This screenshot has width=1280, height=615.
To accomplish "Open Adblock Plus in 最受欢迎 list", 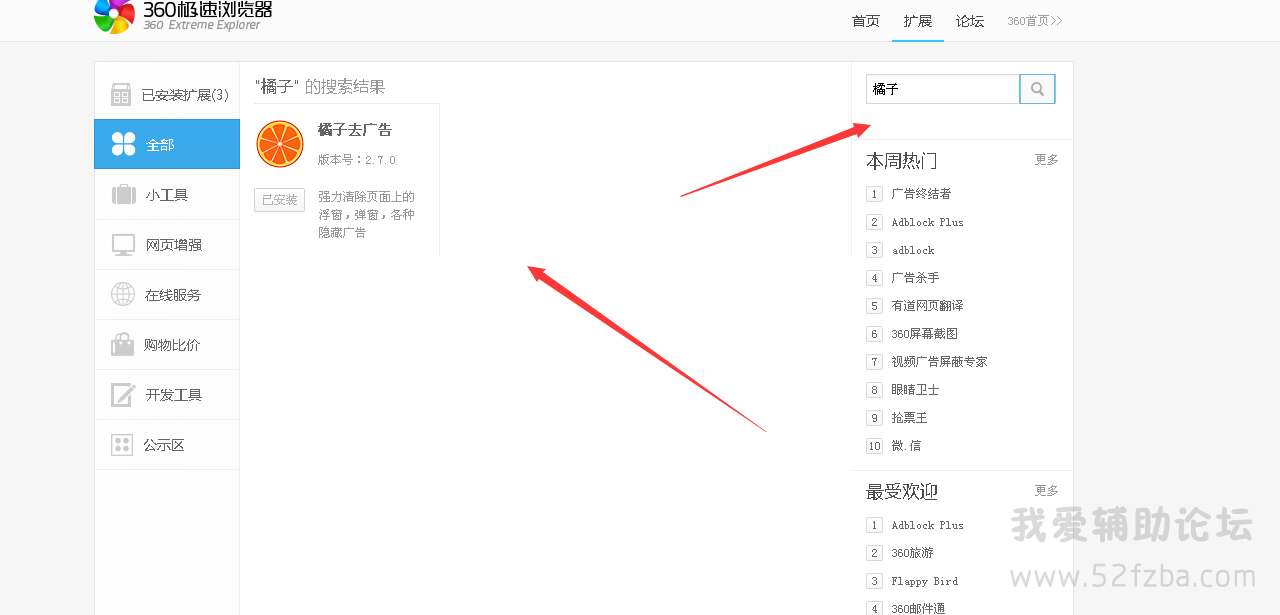I will coord(928,525).
